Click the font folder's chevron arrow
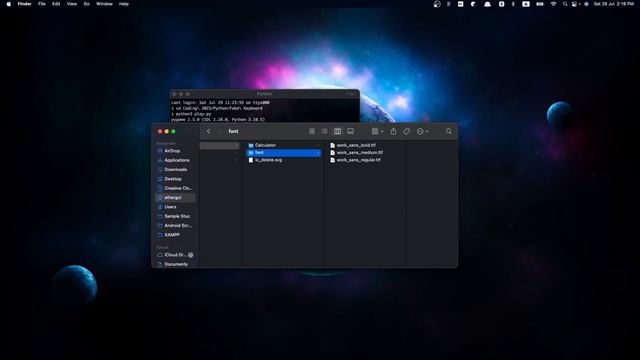The height and width of the screenshot is (360, 640). pyautogui.click(x=318, y=153)
